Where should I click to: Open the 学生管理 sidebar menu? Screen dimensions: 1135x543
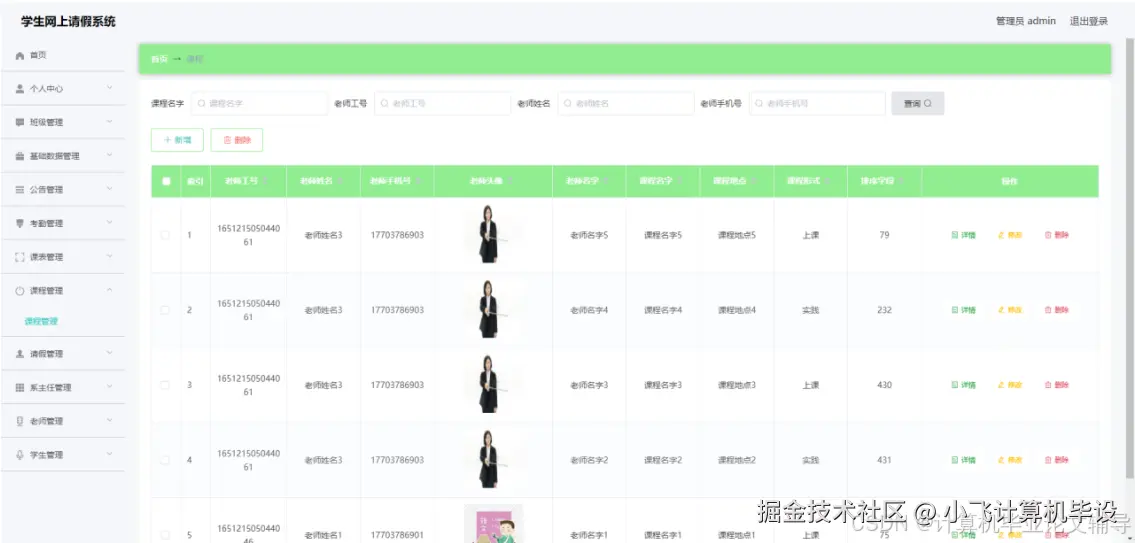click(x=63, y=455)
